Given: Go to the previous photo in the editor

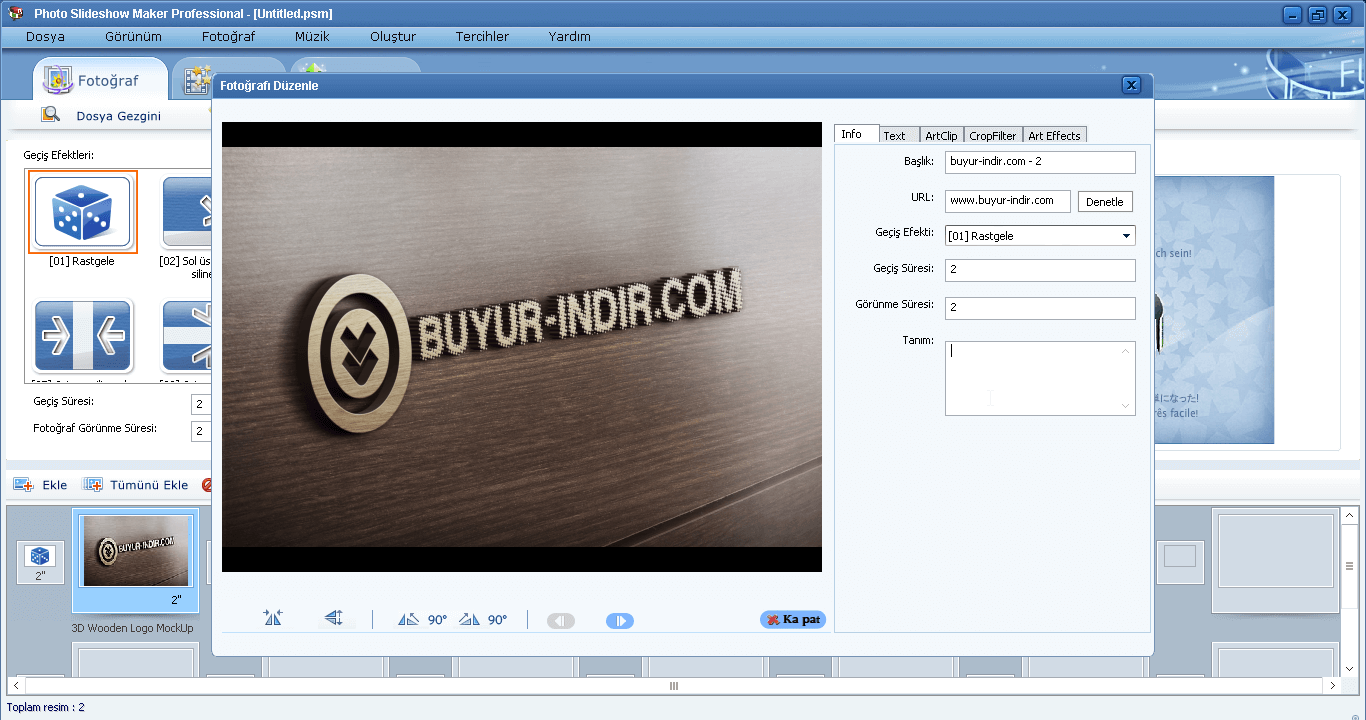Looking at the screenshot, I should 561,621.
